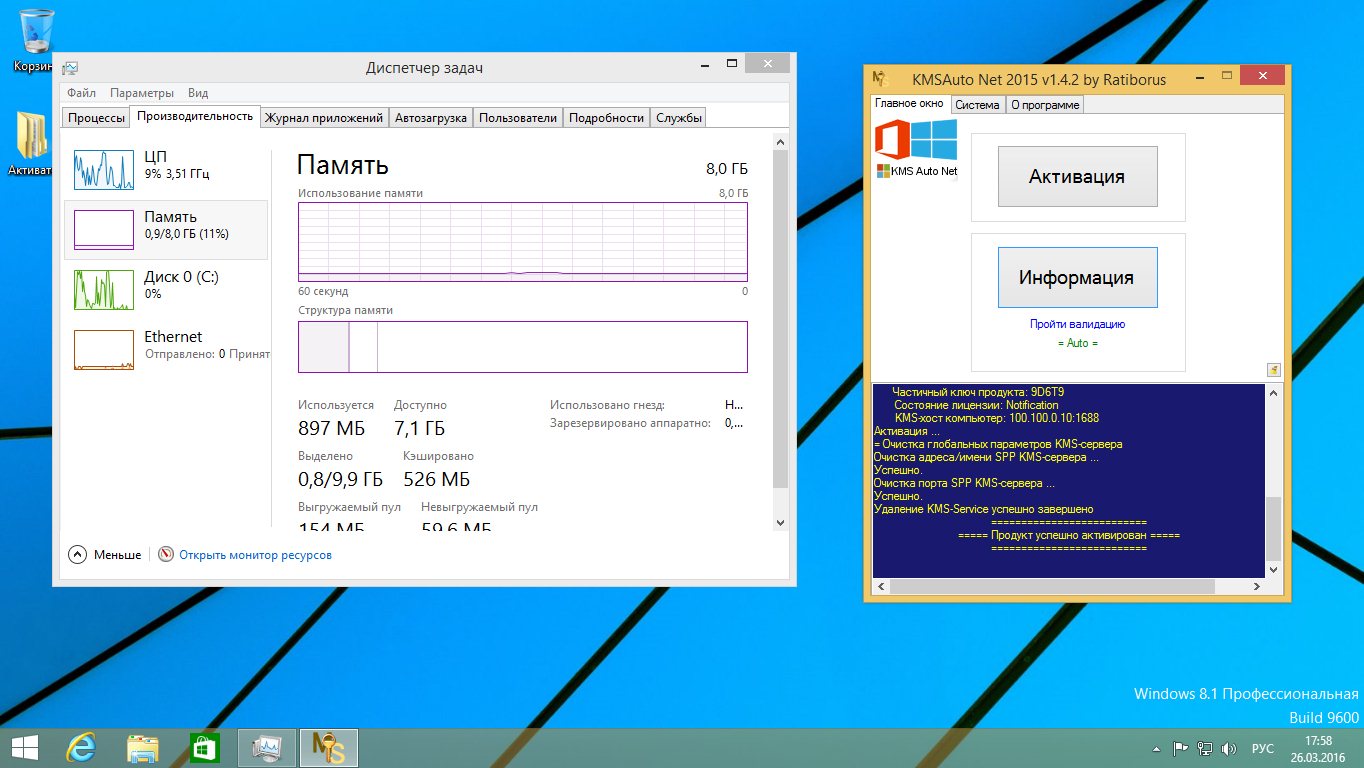Switch to Task Manager taskbar button
This screenshot has height=768, width=1364.
[267, 747]
